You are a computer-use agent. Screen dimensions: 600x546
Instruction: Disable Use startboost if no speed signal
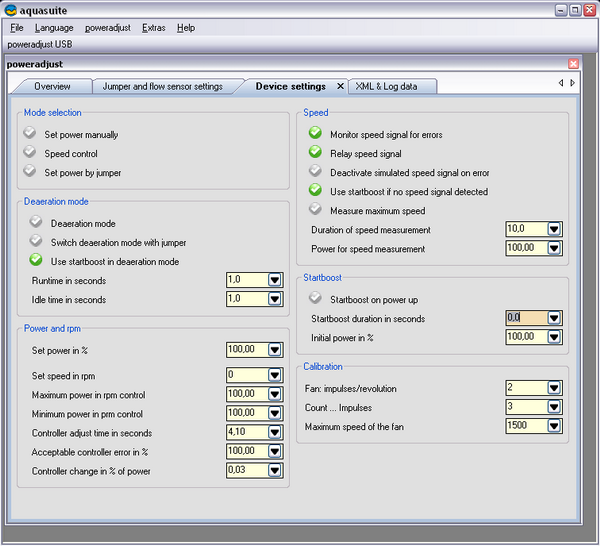click(315, 190)
